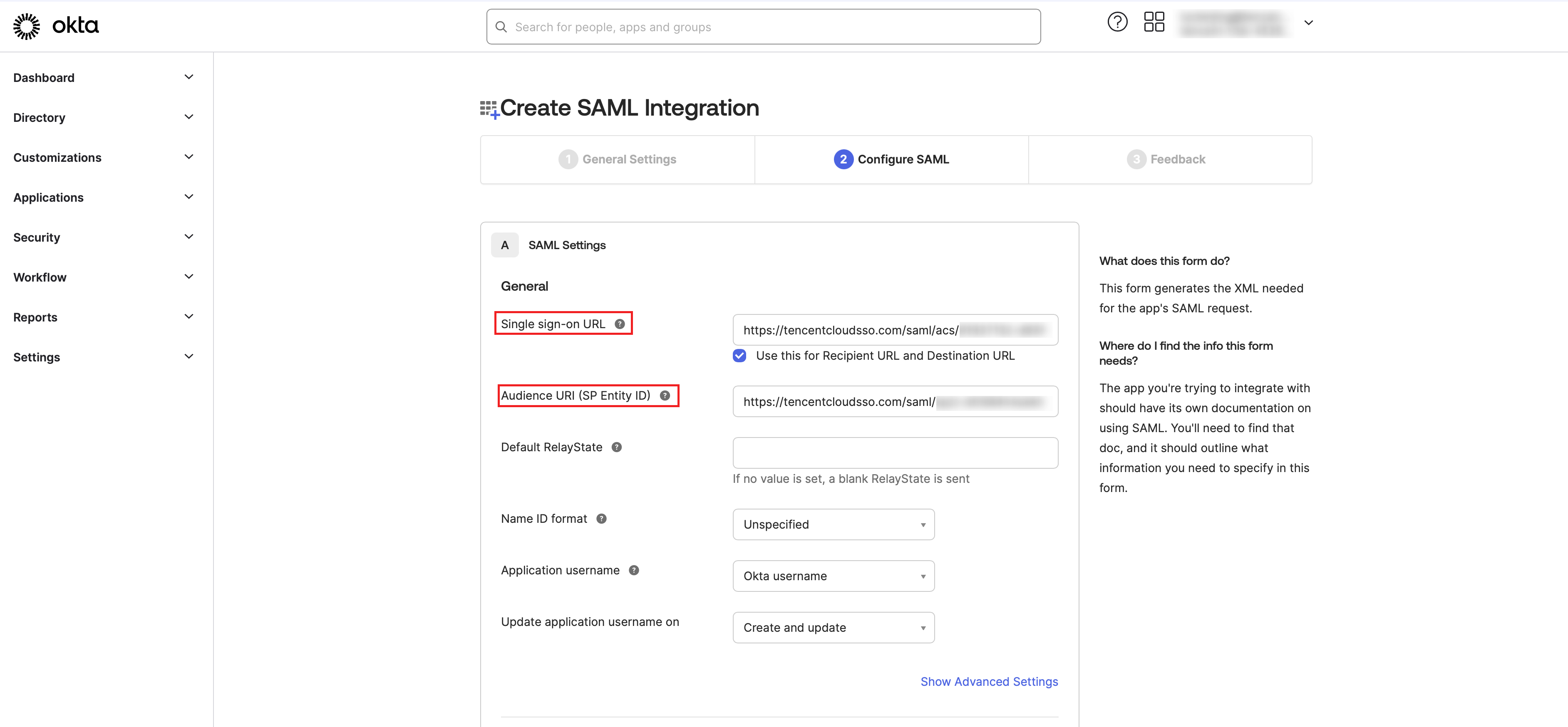Click help icon beside Application username

coord(634,571)
